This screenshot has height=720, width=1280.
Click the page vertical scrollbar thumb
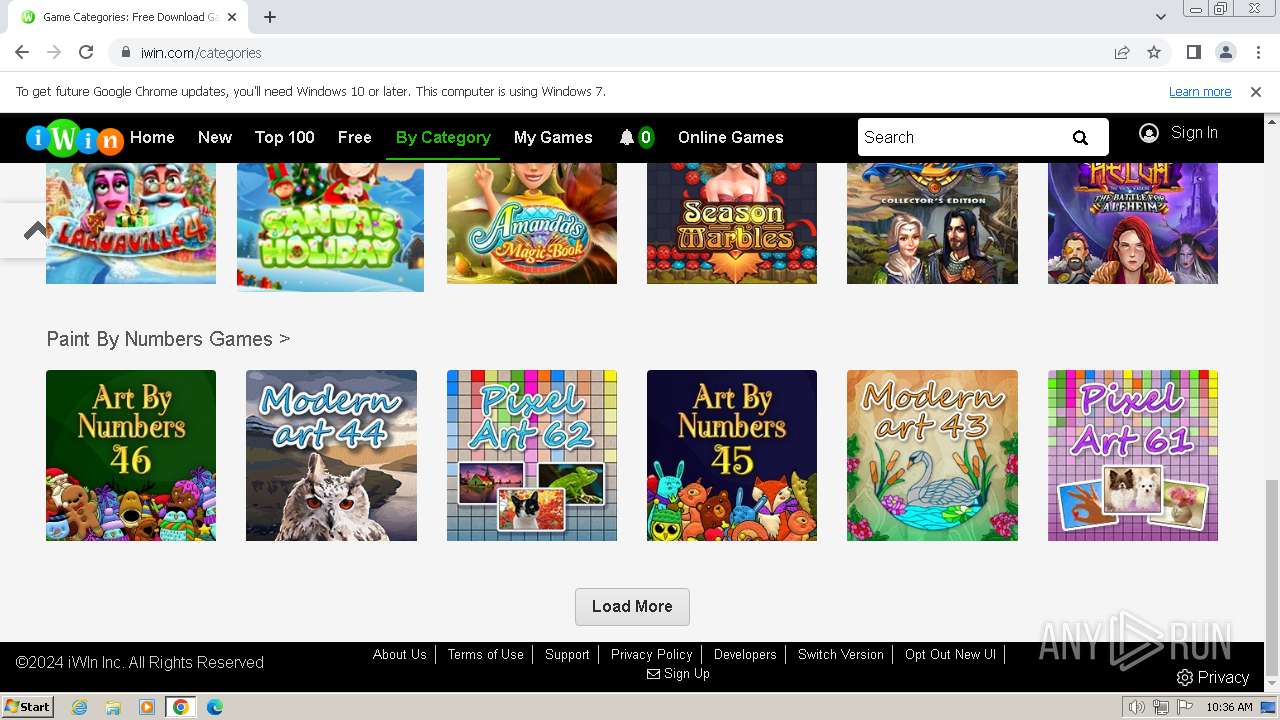[x=1271, y=577]
